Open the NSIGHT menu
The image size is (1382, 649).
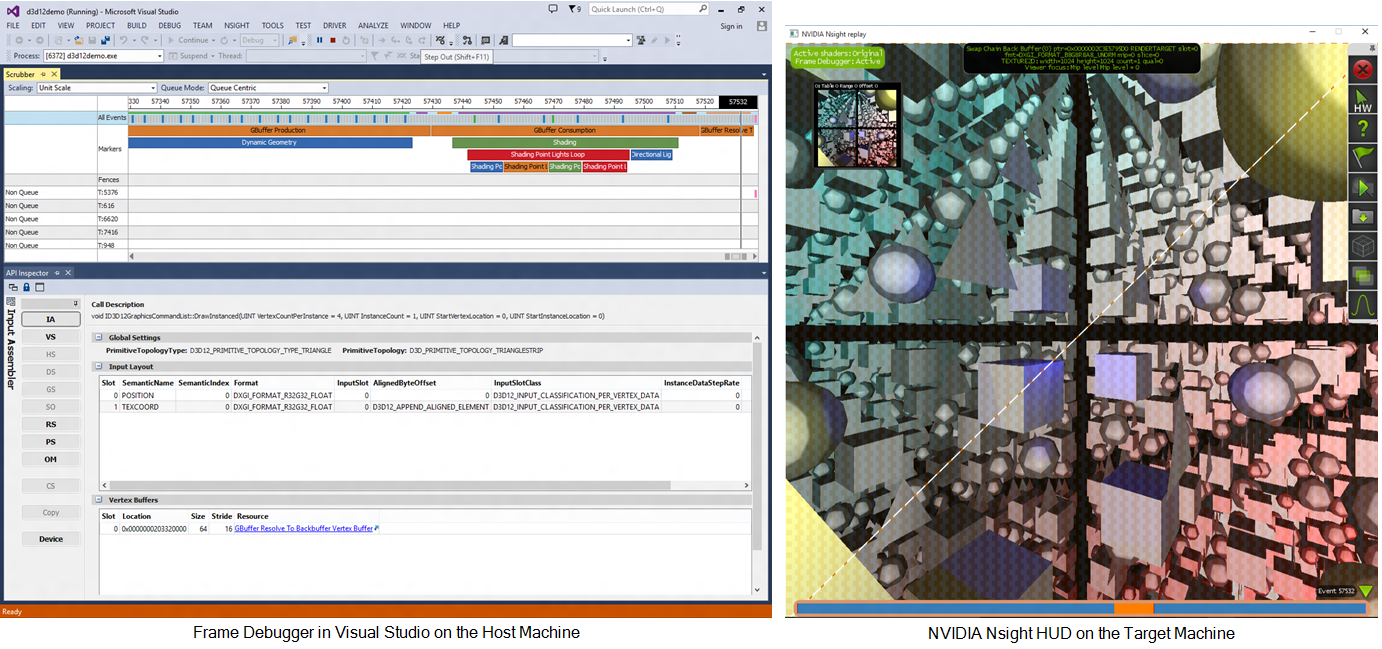point(236,25)
